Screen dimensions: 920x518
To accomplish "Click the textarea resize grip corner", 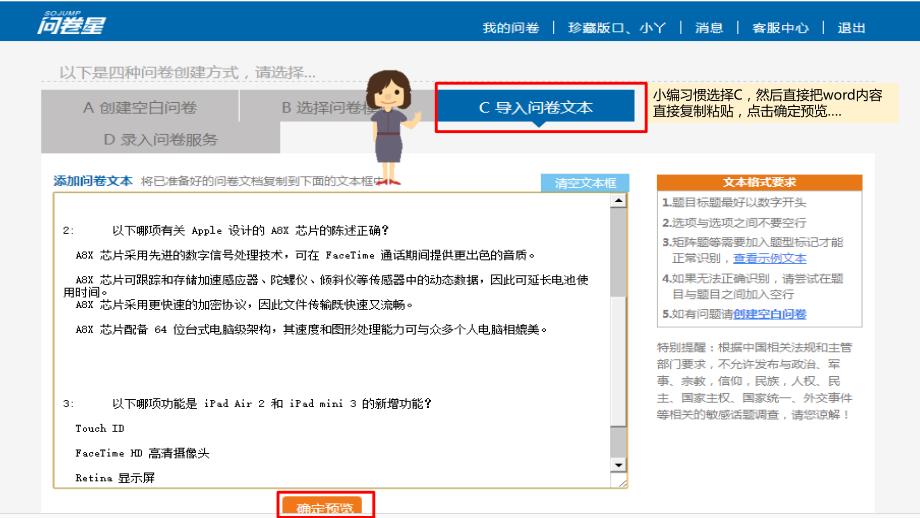I will coord(622,482).
